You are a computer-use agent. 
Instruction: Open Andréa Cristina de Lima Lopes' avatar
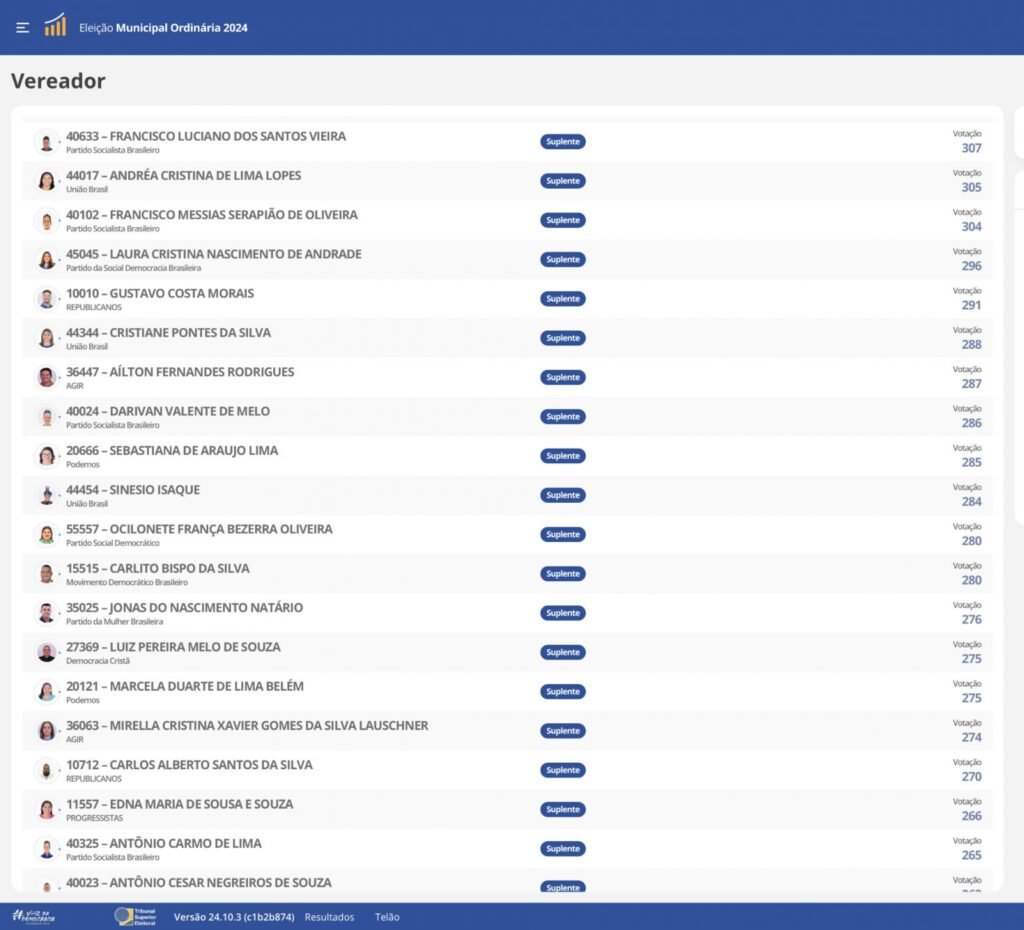(46, 181)
